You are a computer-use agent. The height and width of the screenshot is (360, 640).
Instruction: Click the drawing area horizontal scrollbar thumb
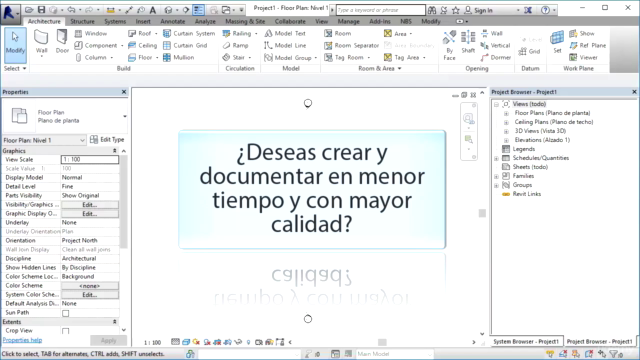click(382, 342)
